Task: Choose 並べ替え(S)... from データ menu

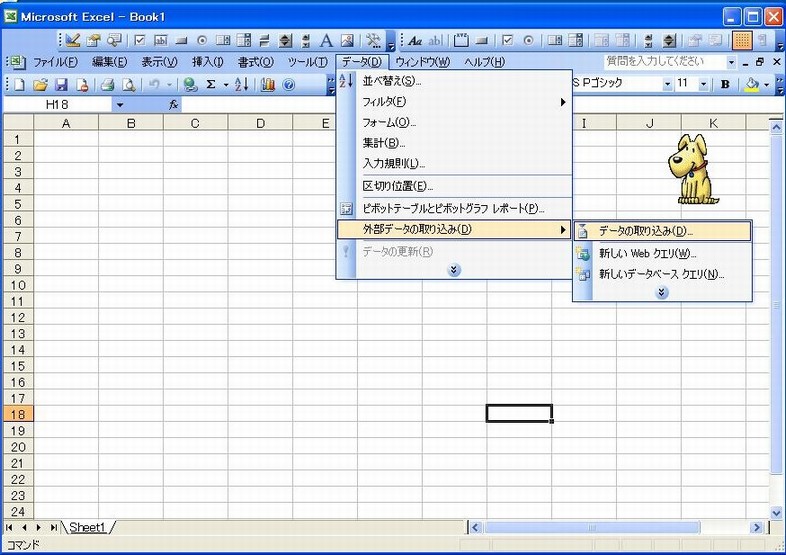Action: click(x=455, y=81)
